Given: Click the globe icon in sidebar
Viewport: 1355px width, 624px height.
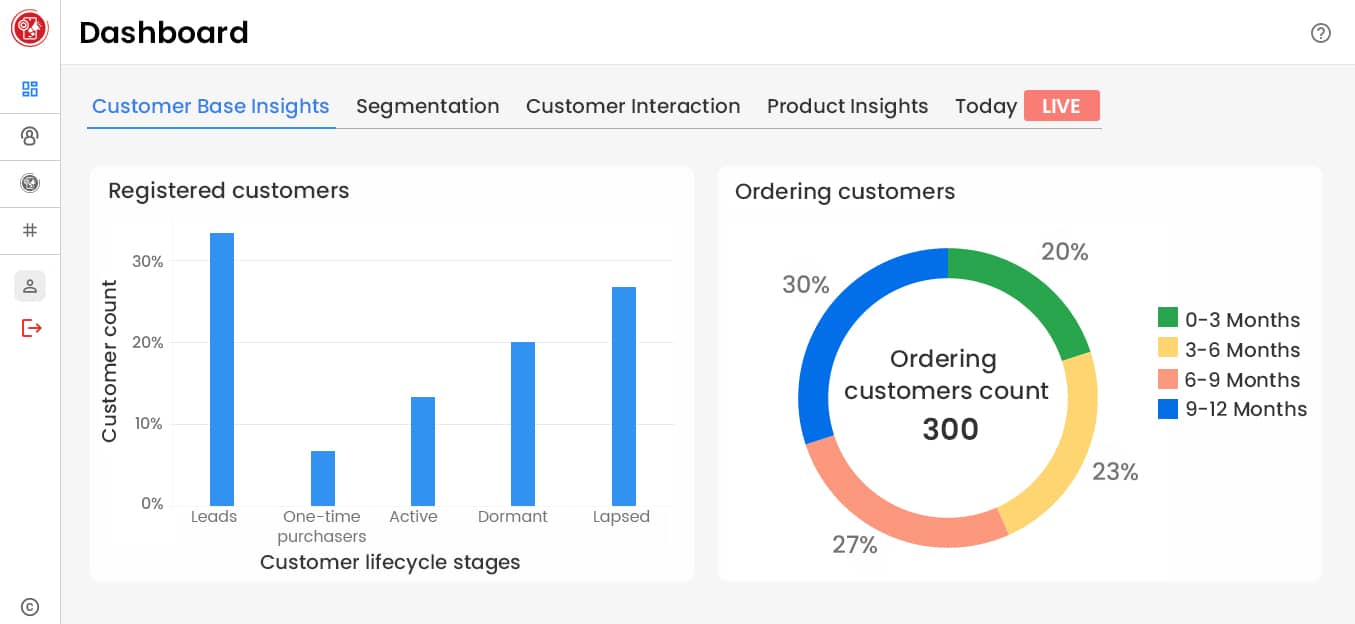Looking at the screenshot, I should point(30,183).
